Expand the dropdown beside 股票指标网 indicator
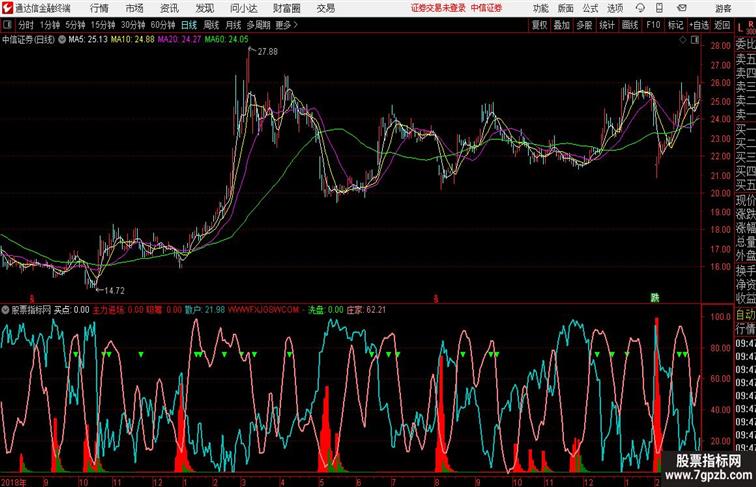Image resolution: width=756 pixels, height=487 pixels. pyautogui.click(x=5, y=310)
